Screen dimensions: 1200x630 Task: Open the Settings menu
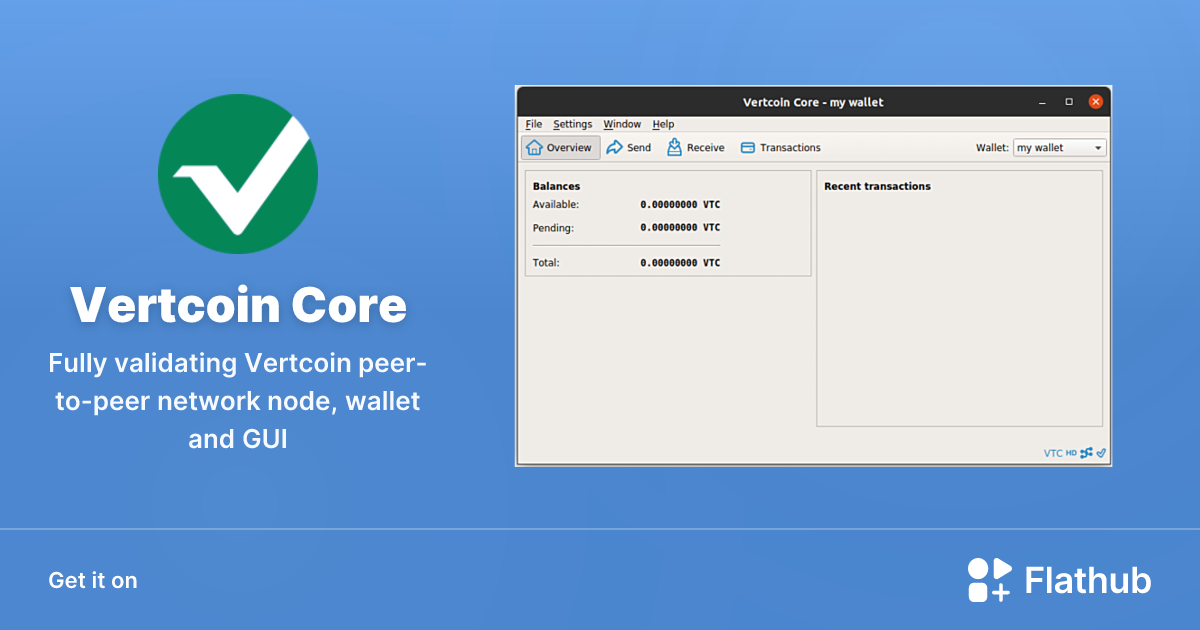coord(572,124)
